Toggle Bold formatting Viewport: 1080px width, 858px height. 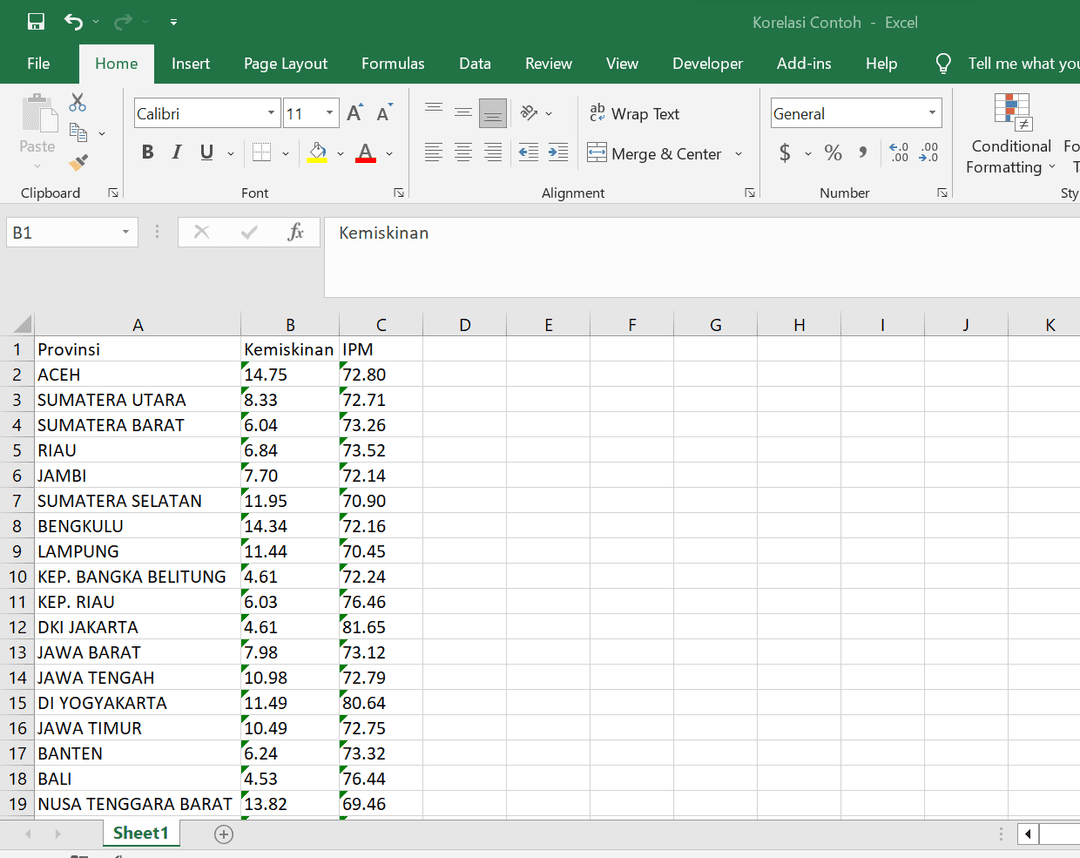[147, 152]
